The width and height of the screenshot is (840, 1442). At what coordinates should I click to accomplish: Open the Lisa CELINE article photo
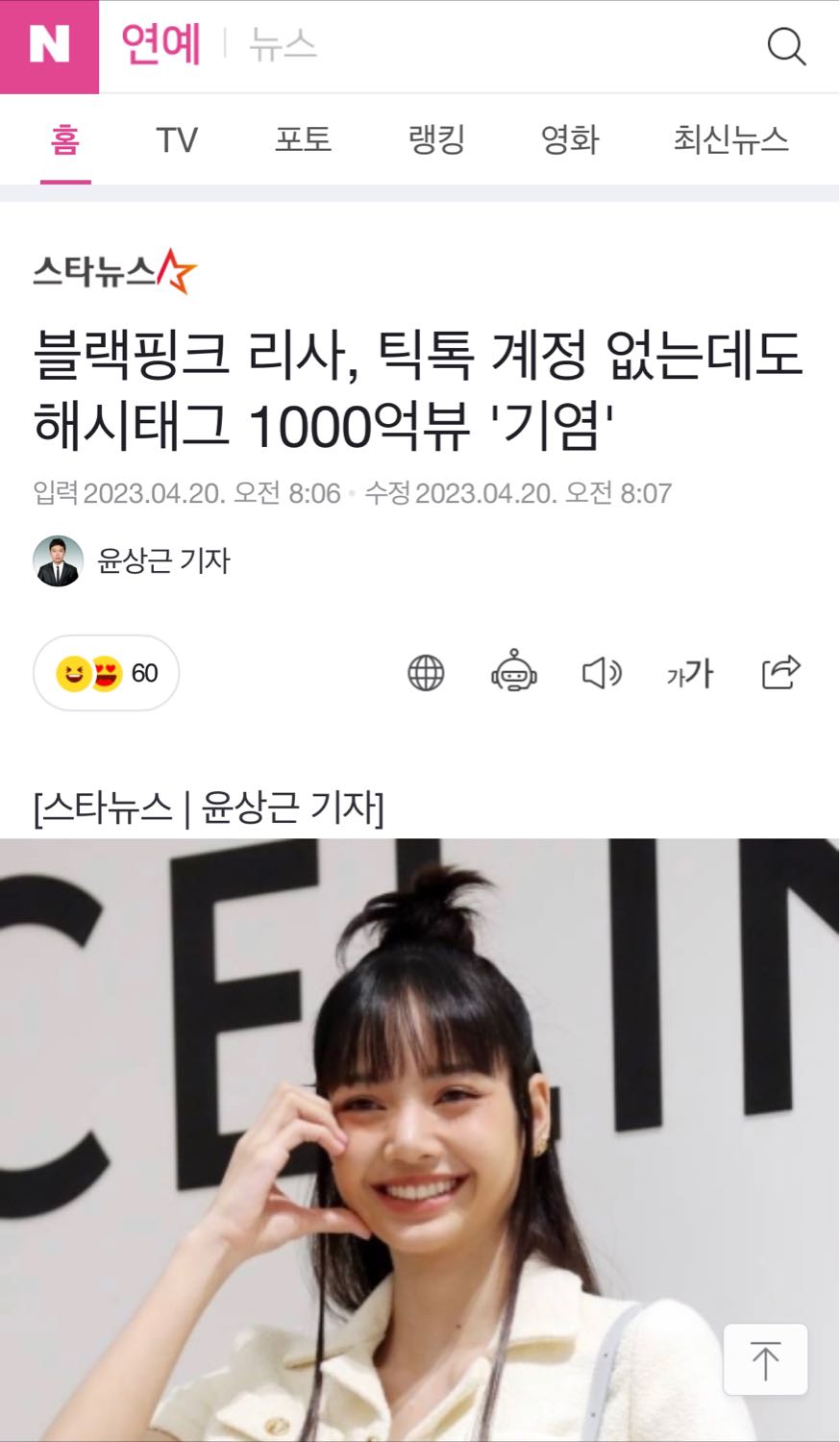click(x=420, y=1139)
